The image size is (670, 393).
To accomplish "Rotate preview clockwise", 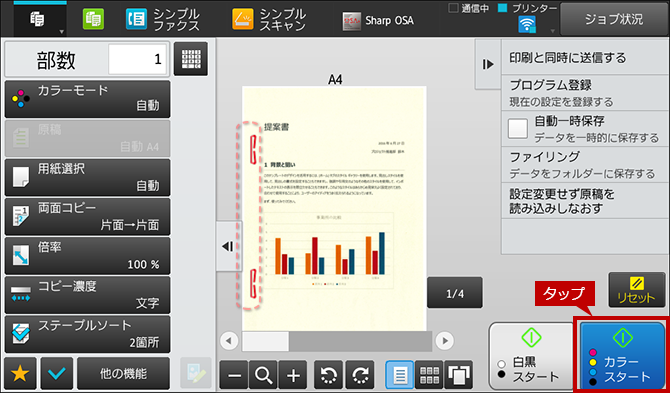I will (x=360, y=375).
